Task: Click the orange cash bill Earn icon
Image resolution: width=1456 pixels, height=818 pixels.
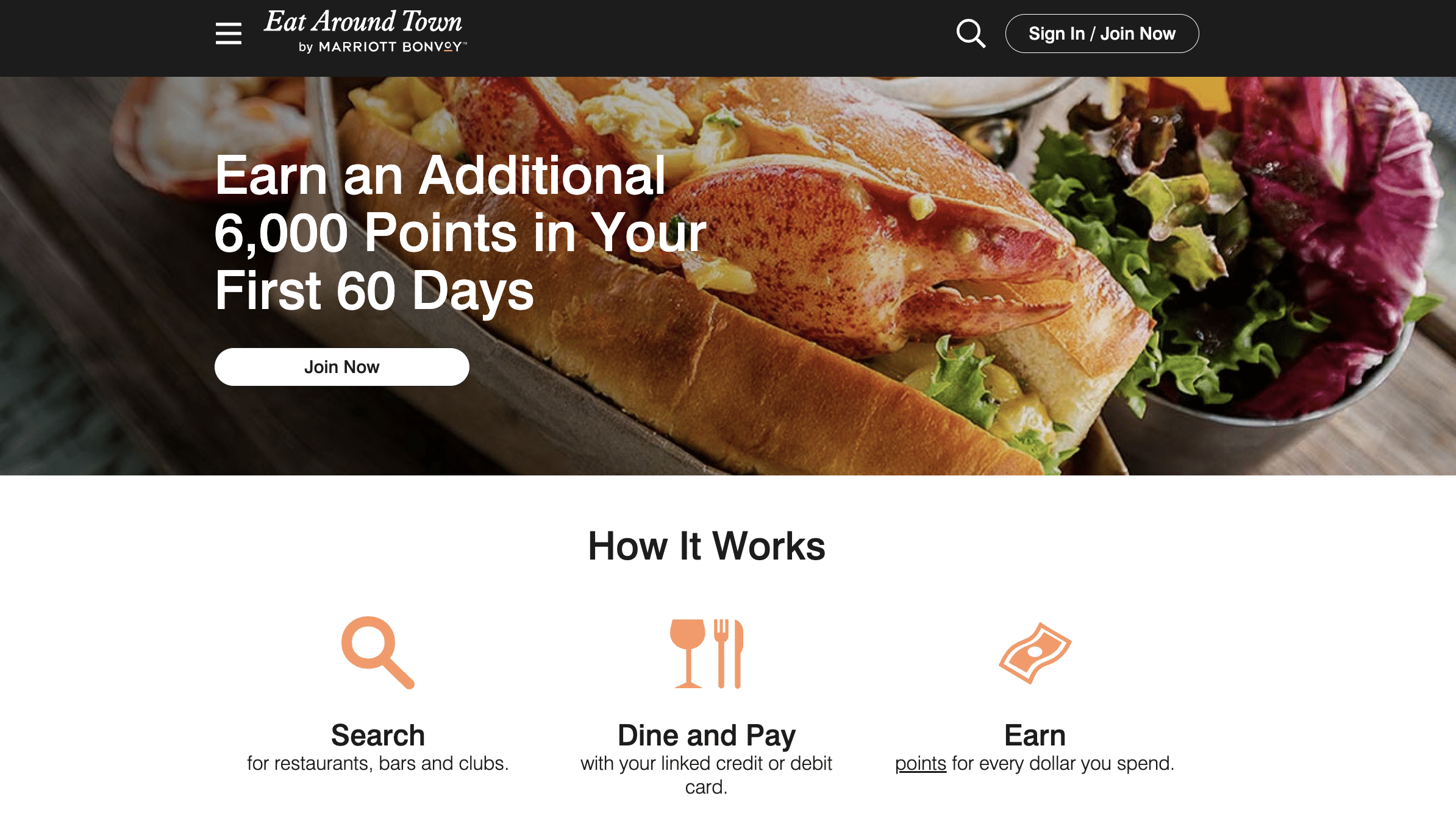Action: tap(1035, 653)
